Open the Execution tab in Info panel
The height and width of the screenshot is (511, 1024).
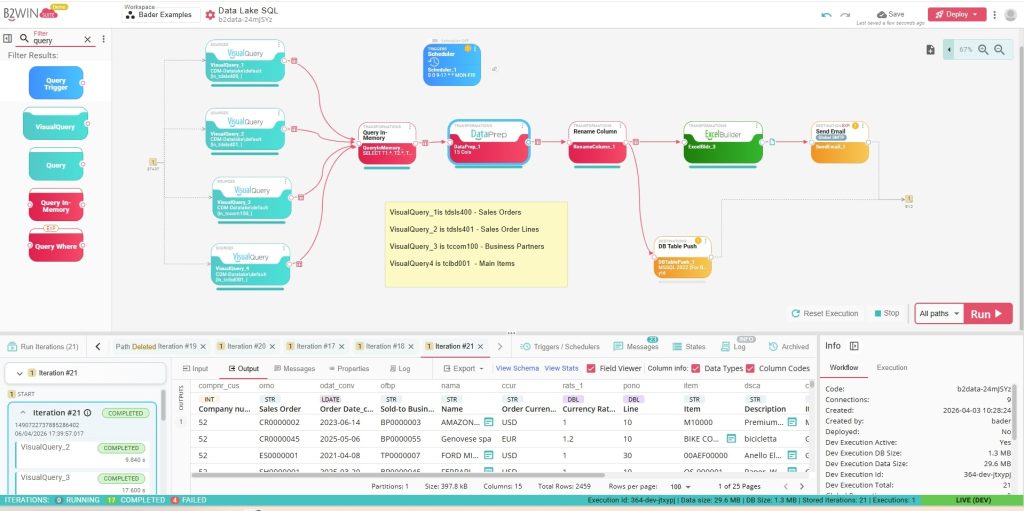892,368
